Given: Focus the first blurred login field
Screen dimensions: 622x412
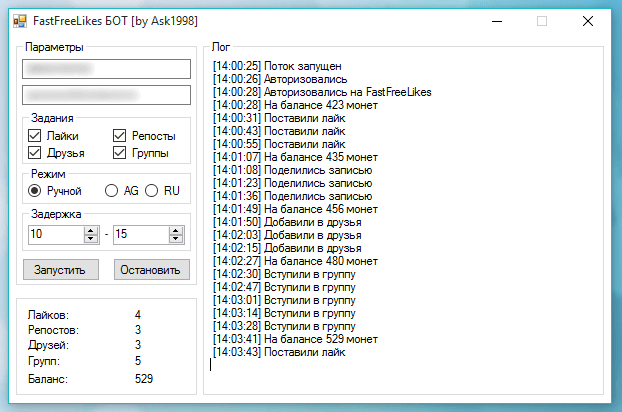Looking at the screenshot, I should pos(106,69).
